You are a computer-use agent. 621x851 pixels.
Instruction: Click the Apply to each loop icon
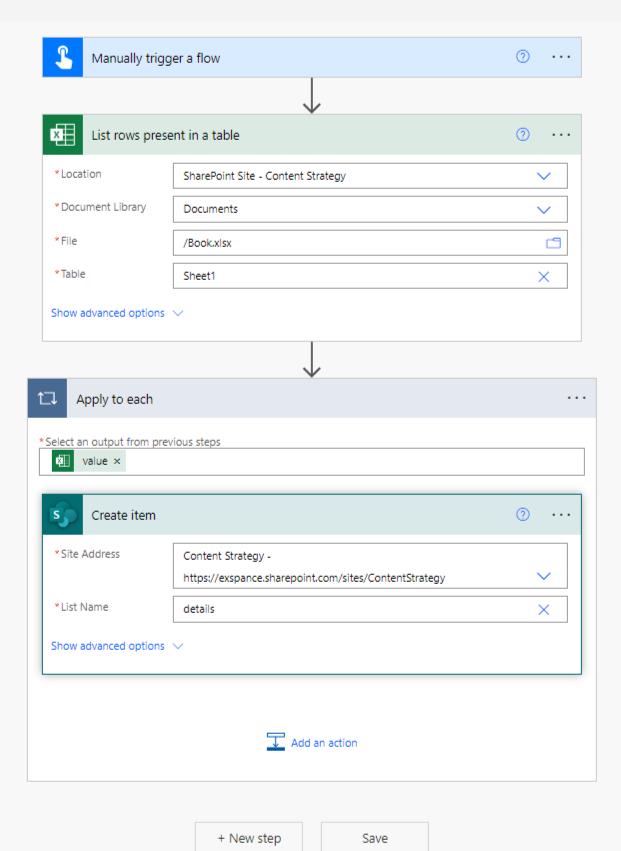pos(47,398)
